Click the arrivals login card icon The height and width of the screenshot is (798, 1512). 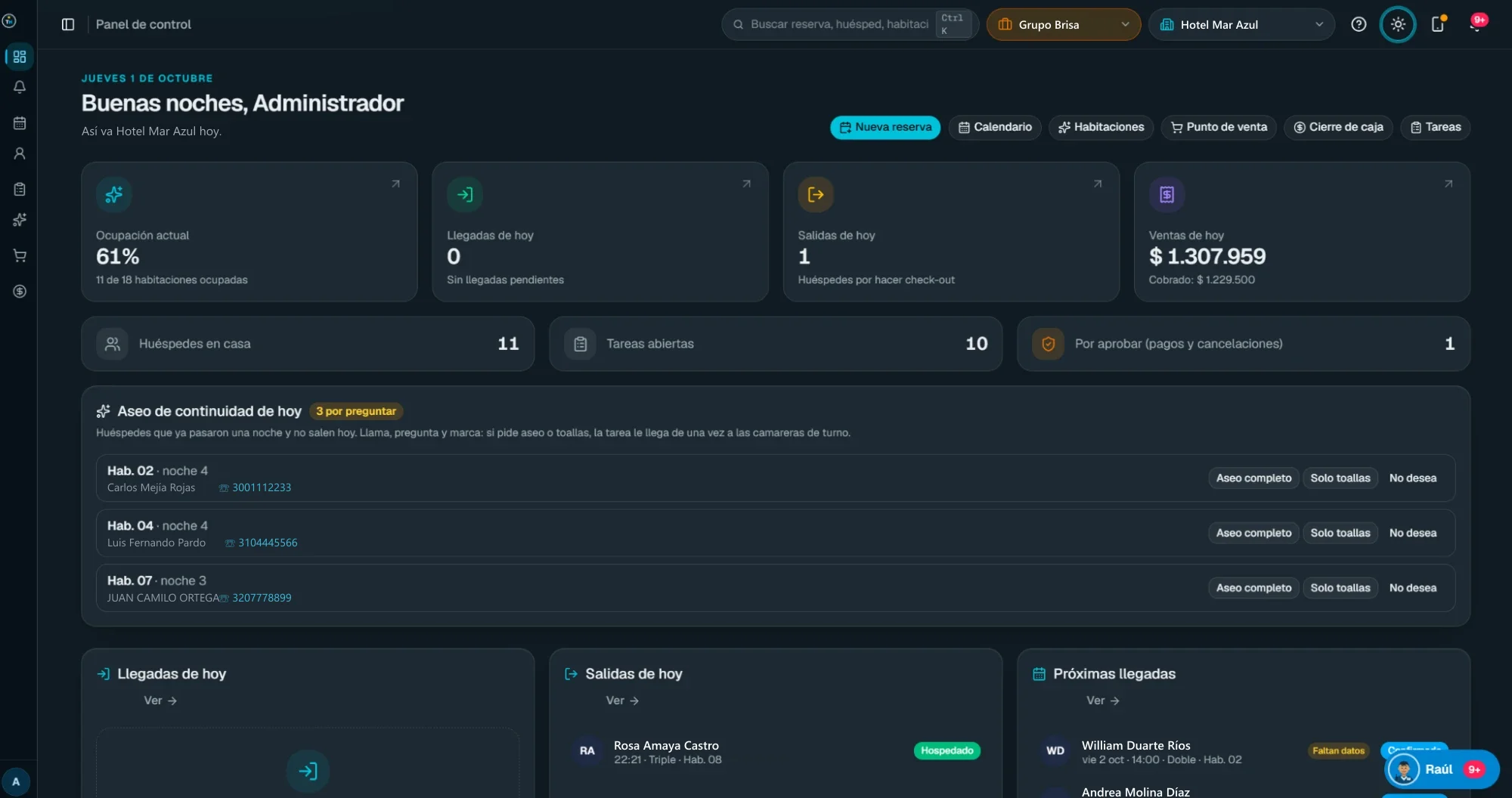(465, 195)
